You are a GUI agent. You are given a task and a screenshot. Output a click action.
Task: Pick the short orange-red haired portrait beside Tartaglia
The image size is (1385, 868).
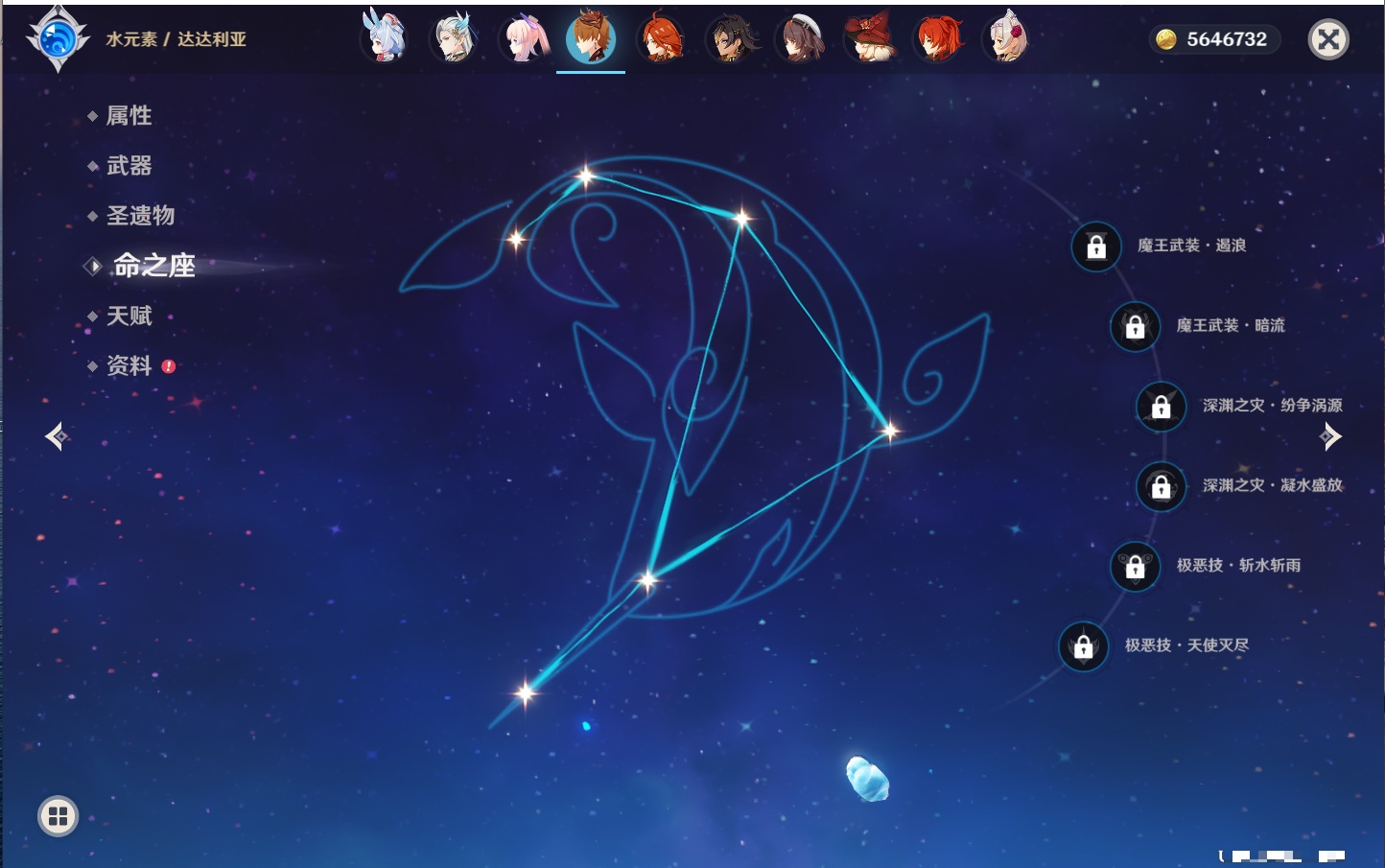[x=661, y=38]
